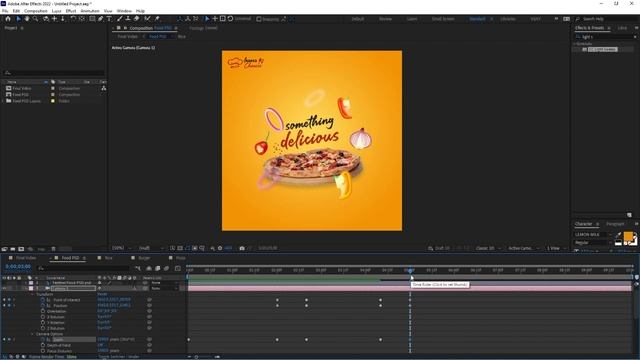Open the Active Camera view dropdown
The width and height of the screenshot is (640, 360).
click(524, 248)
